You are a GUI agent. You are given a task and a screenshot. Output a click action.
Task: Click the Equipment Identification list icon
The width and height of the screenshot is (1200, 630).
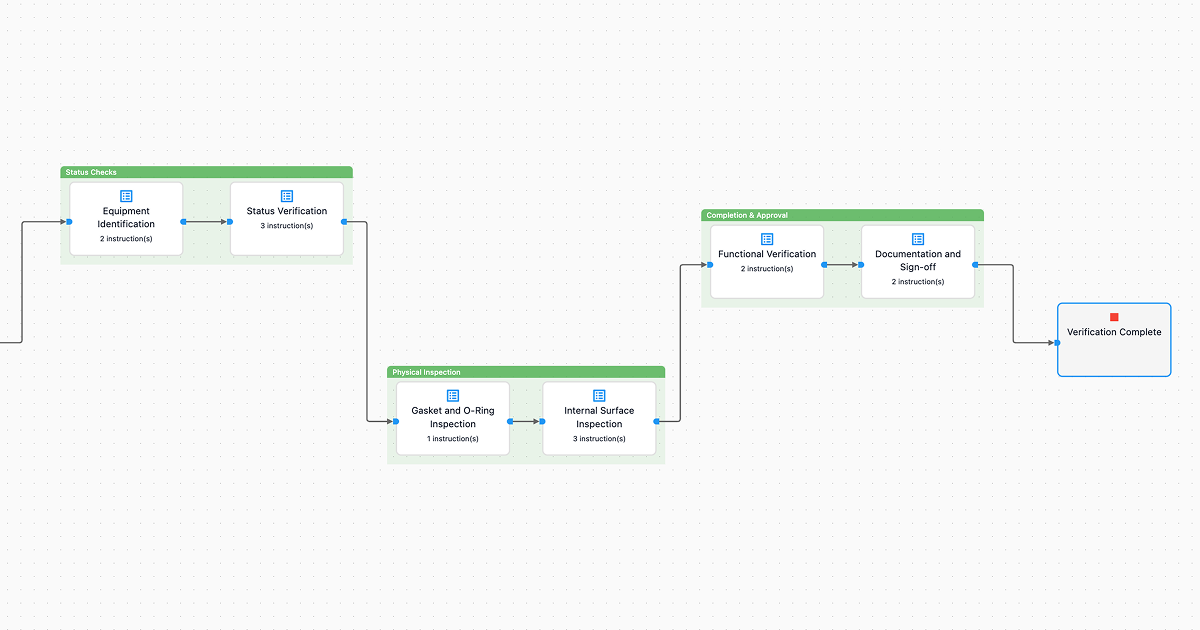coord(126,196)
